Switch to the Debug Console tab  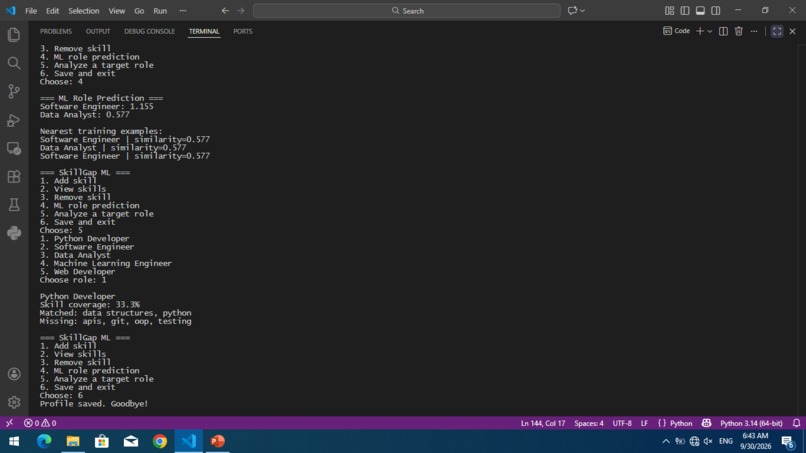(150, 31)
